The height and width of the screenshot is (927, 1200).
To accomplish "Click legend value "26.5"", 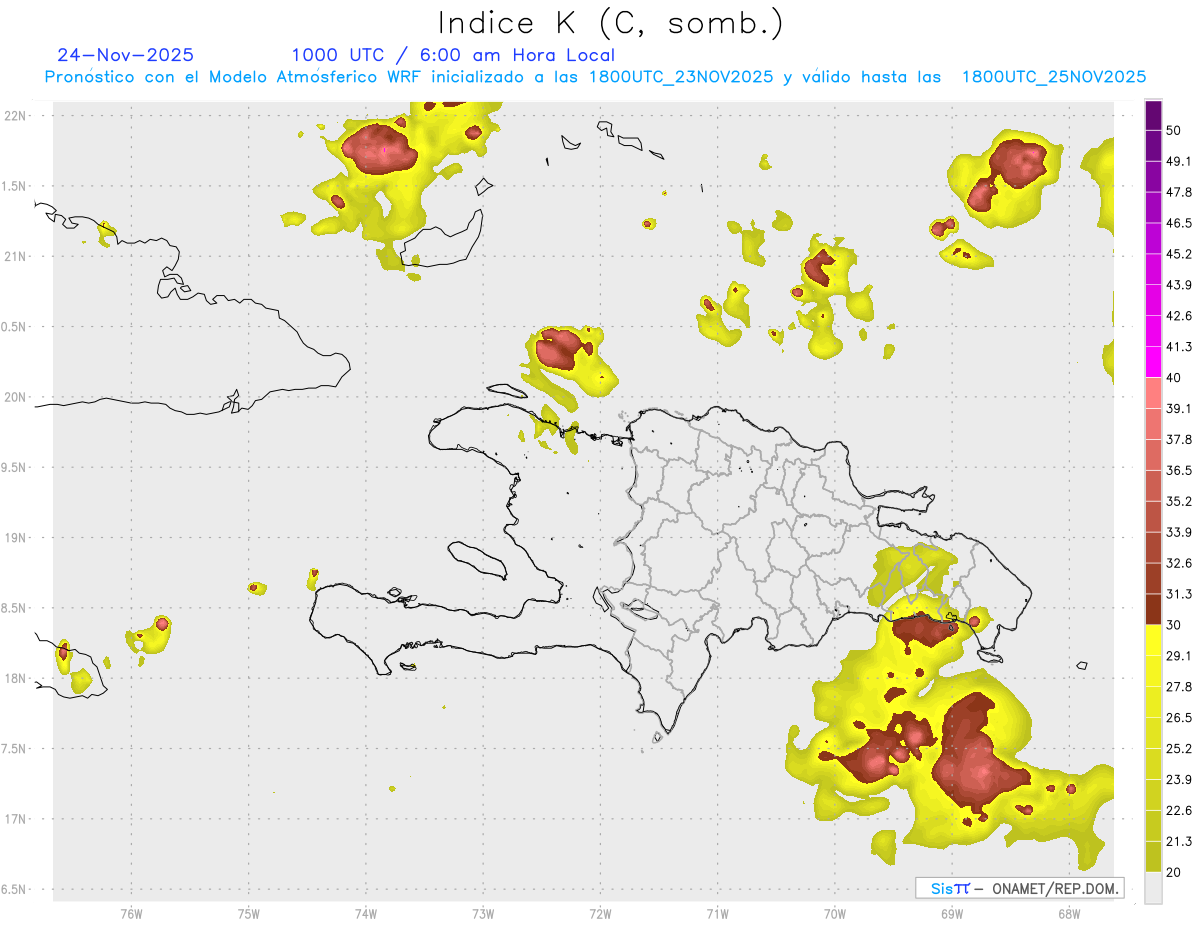I will click(x=1179, y=717).
